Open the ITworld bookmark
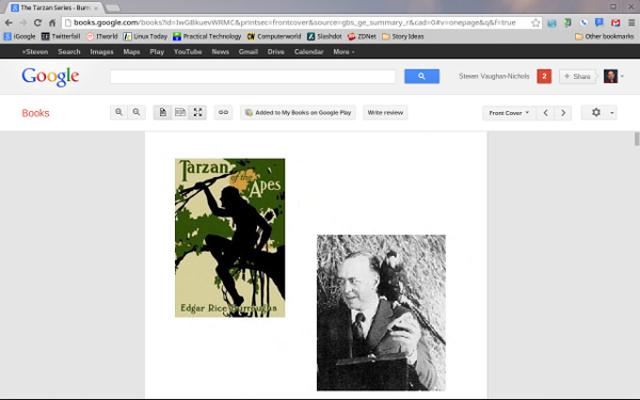 tap(102, 37)
